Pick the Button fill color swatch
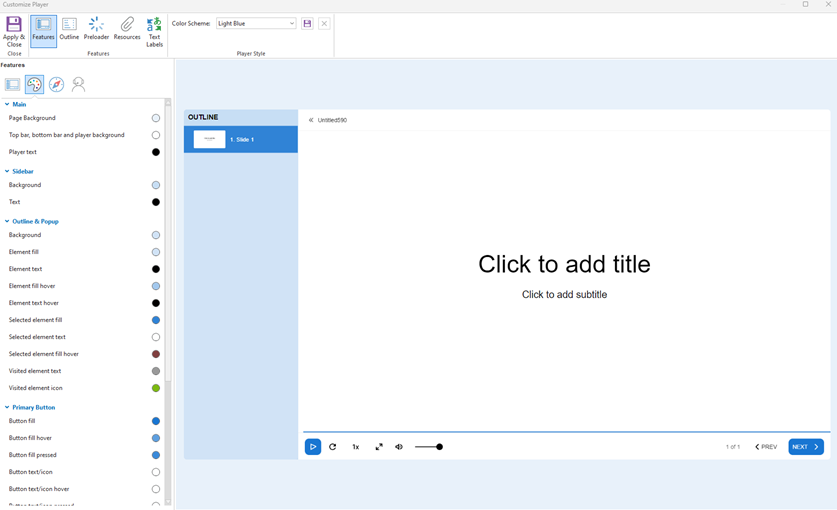 click(x=156, y=421)
